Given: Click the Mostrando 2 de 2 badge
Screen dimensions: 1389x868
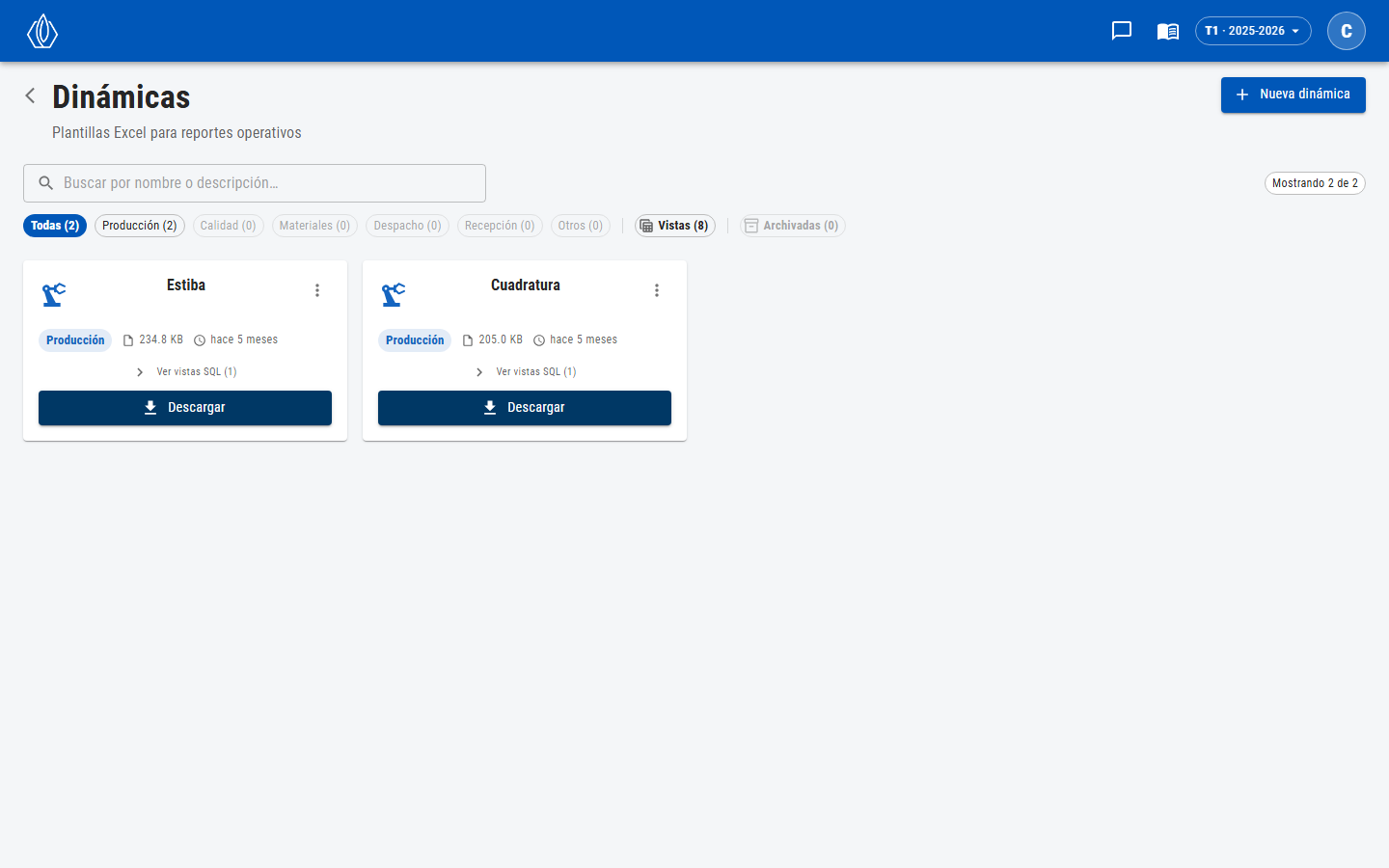Looking at the screenshot, I should [x=1315, y=183].
